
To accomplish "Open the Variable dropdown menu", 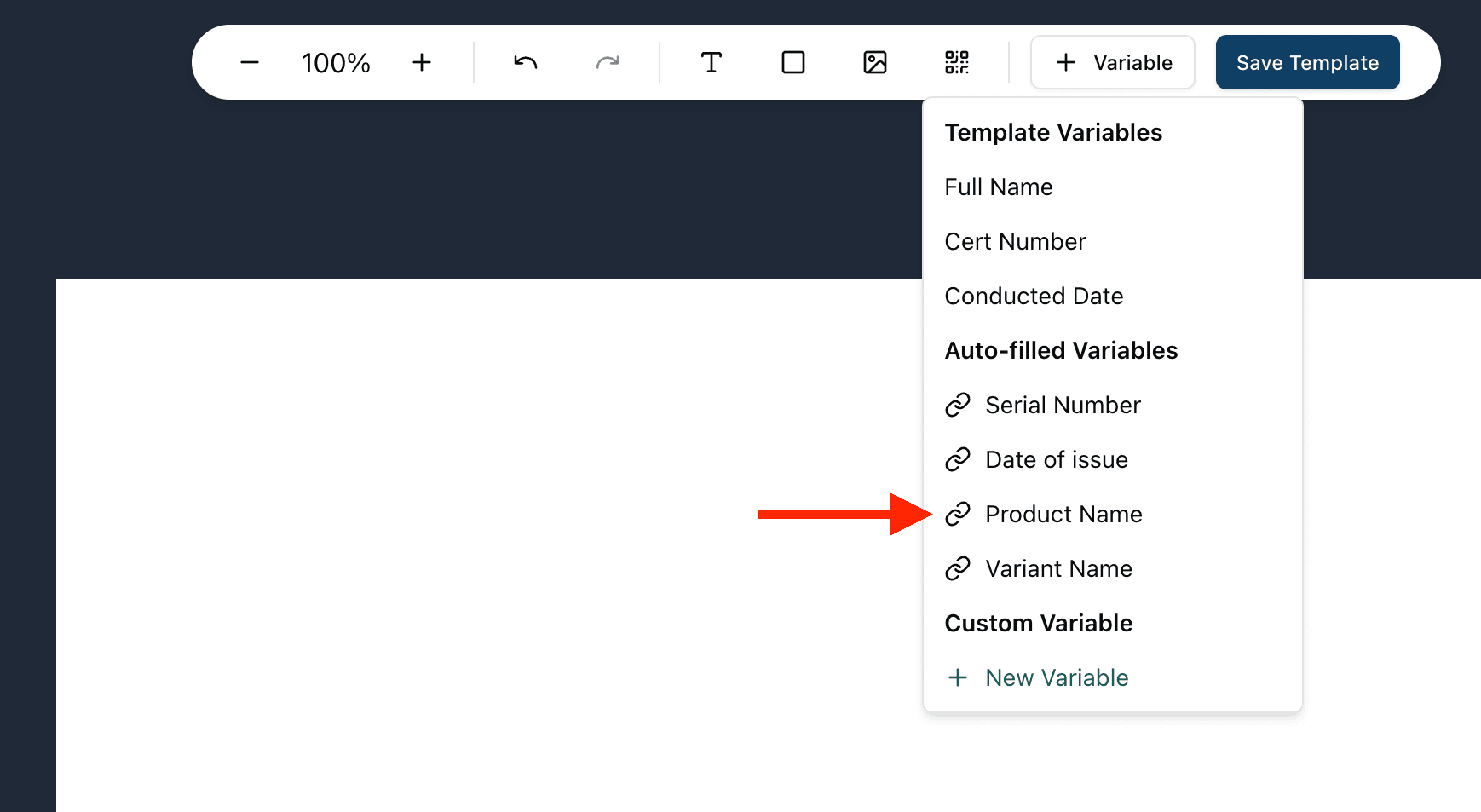I will click(1112, 61).
